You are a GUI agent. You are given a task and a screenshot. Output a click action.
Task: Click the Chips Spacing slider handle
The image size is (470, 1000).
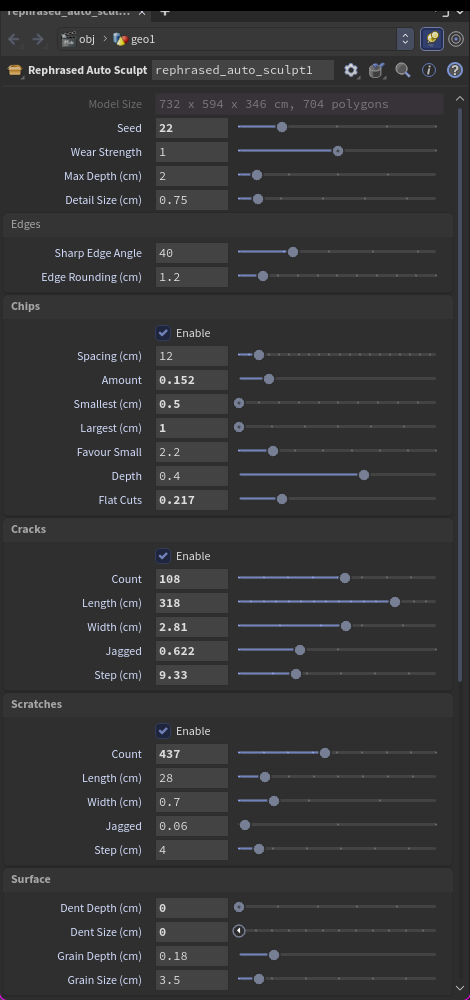tap(258, 355)
